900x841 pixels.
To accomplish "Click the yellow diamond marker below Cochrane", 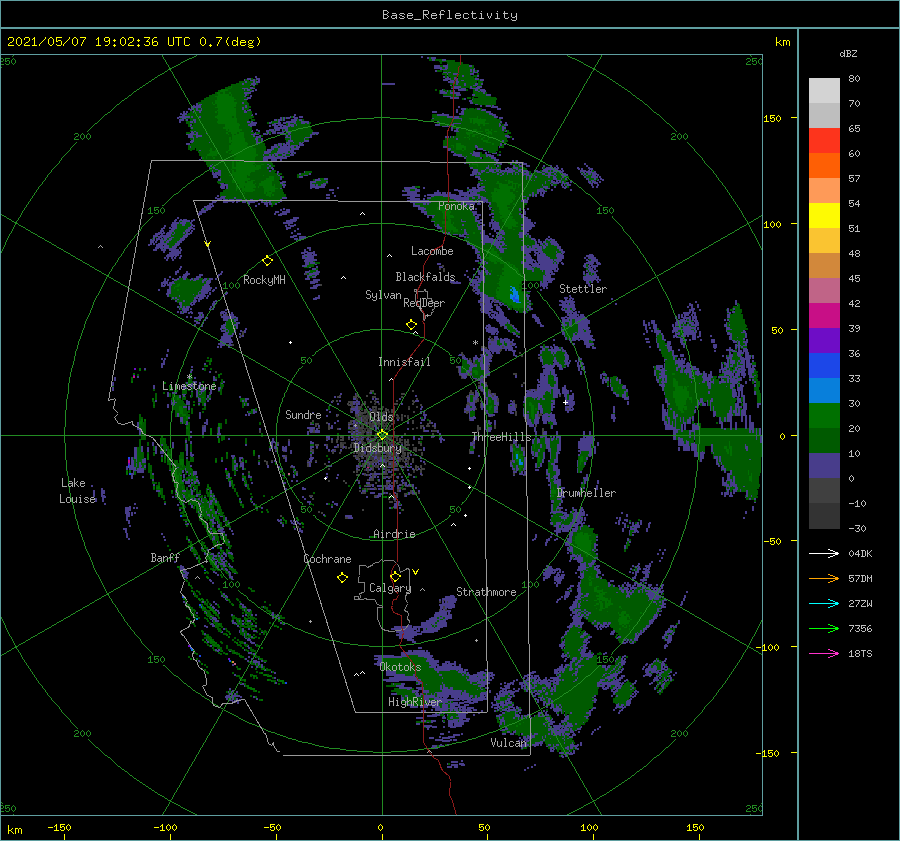I will (x=342, y=578).
